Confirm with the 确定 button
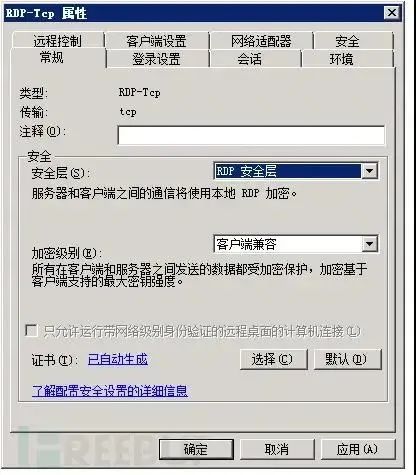The height and width of the screenshot is (475, 416). [196, 449]
